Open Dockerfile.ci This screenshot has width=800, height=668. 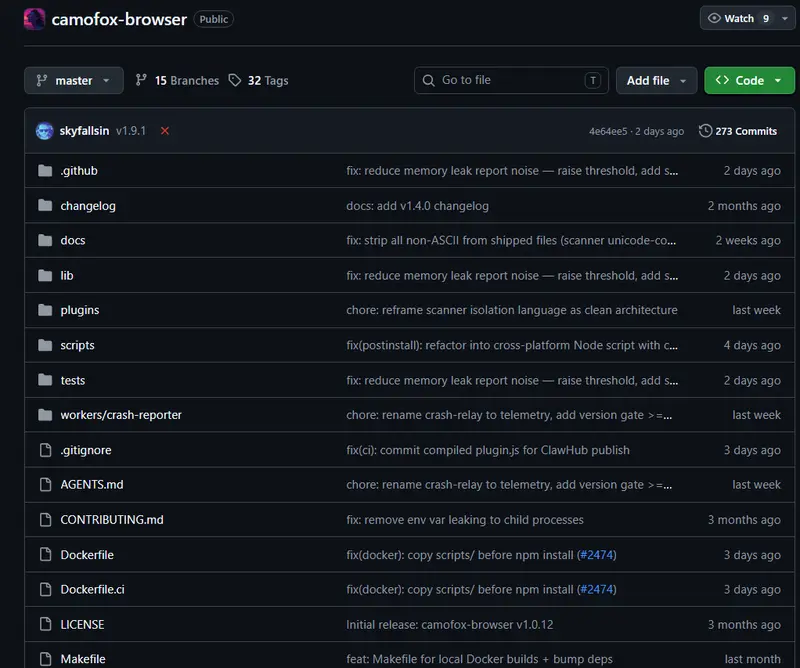tap(92, 589)
